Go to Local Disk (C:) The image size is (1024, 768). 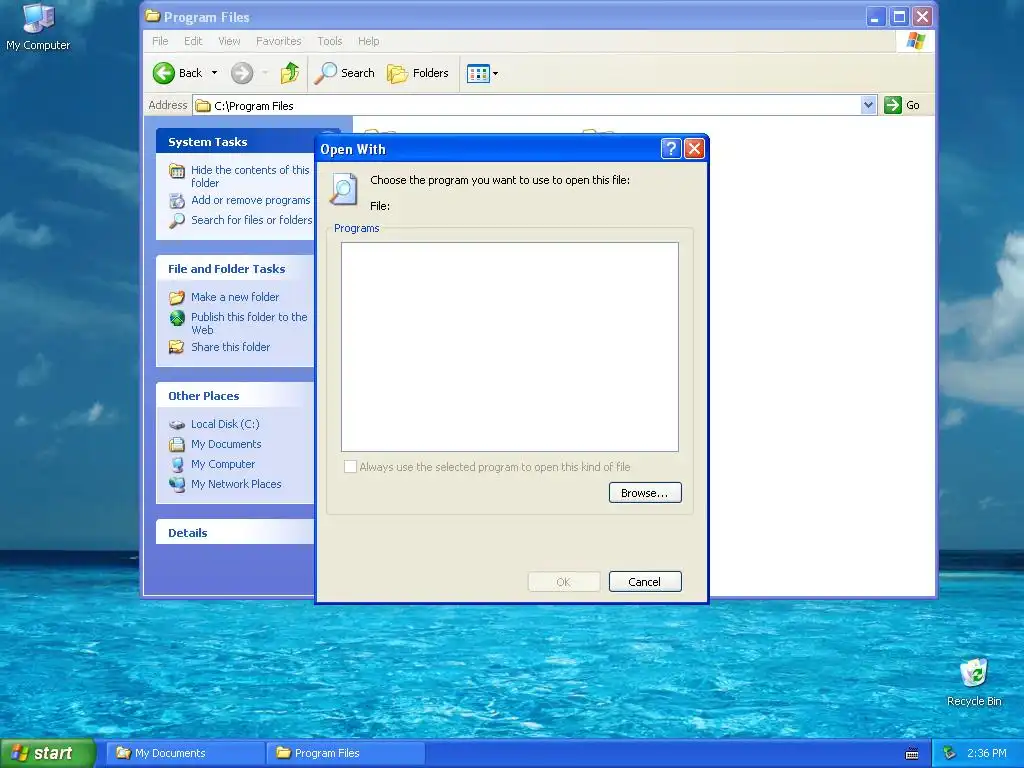pyautogui.click(x=225, y=424)
